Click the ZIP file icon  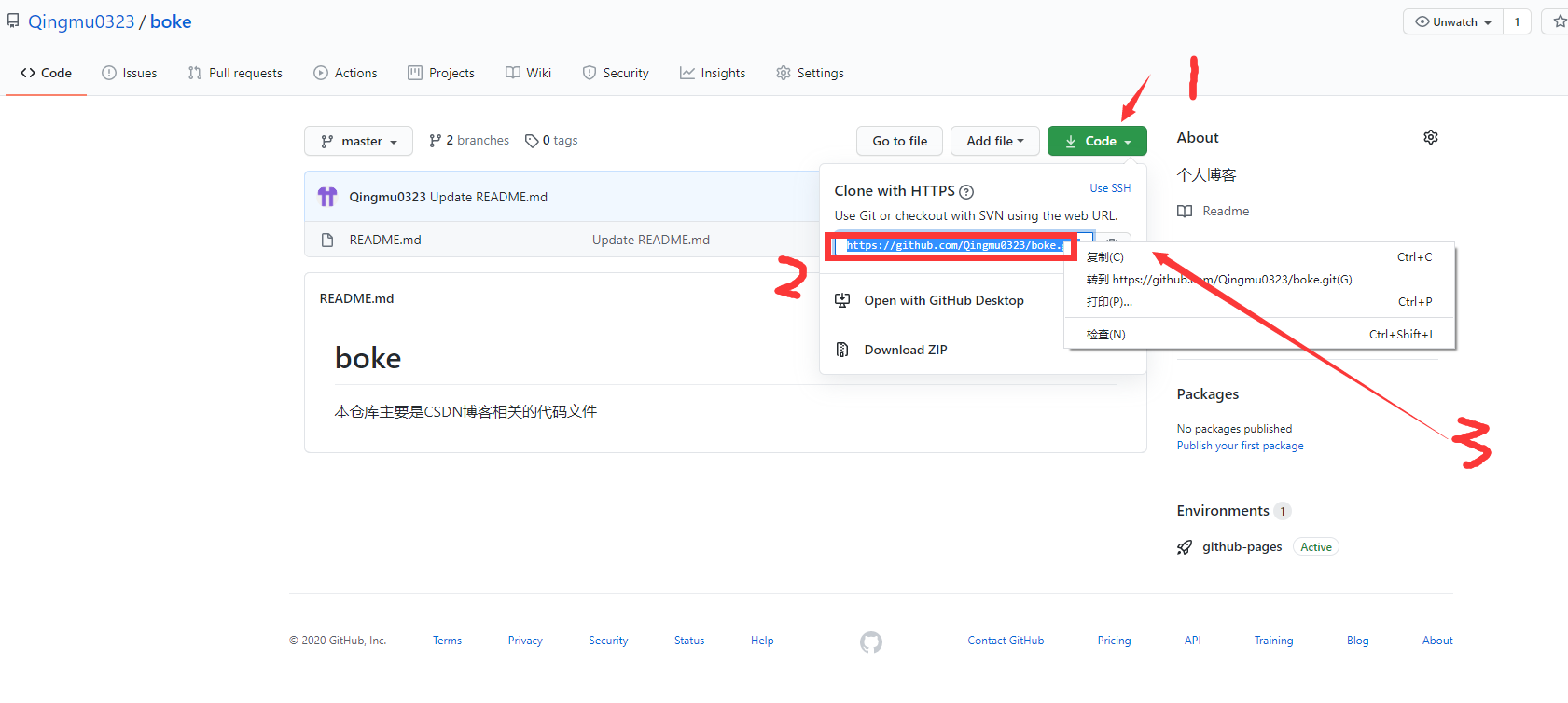click(842, 350)
